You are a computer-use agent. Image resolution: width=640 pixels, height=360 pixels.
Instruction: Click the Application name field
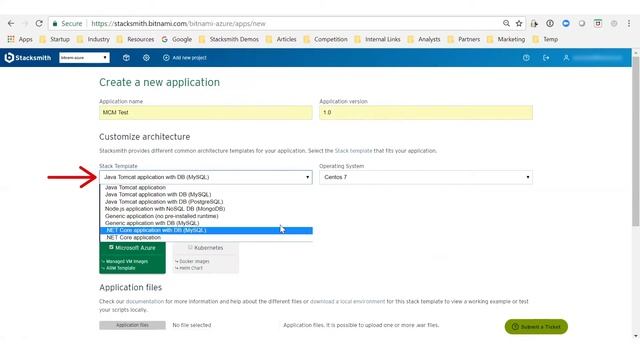206,112
